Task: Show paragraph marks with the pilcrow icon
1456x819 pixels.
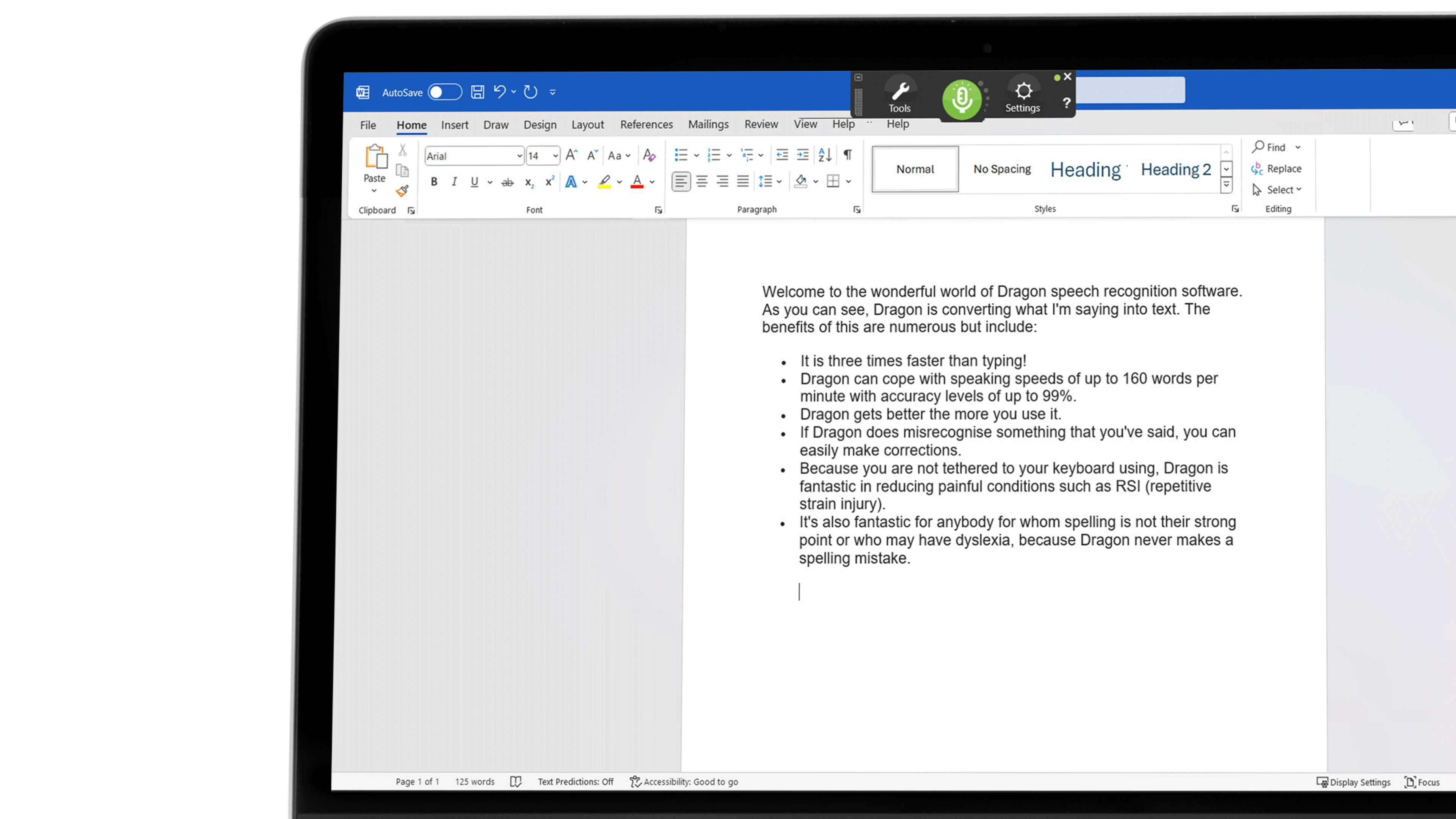Action: pyautogui.click(x=848, y=154)
